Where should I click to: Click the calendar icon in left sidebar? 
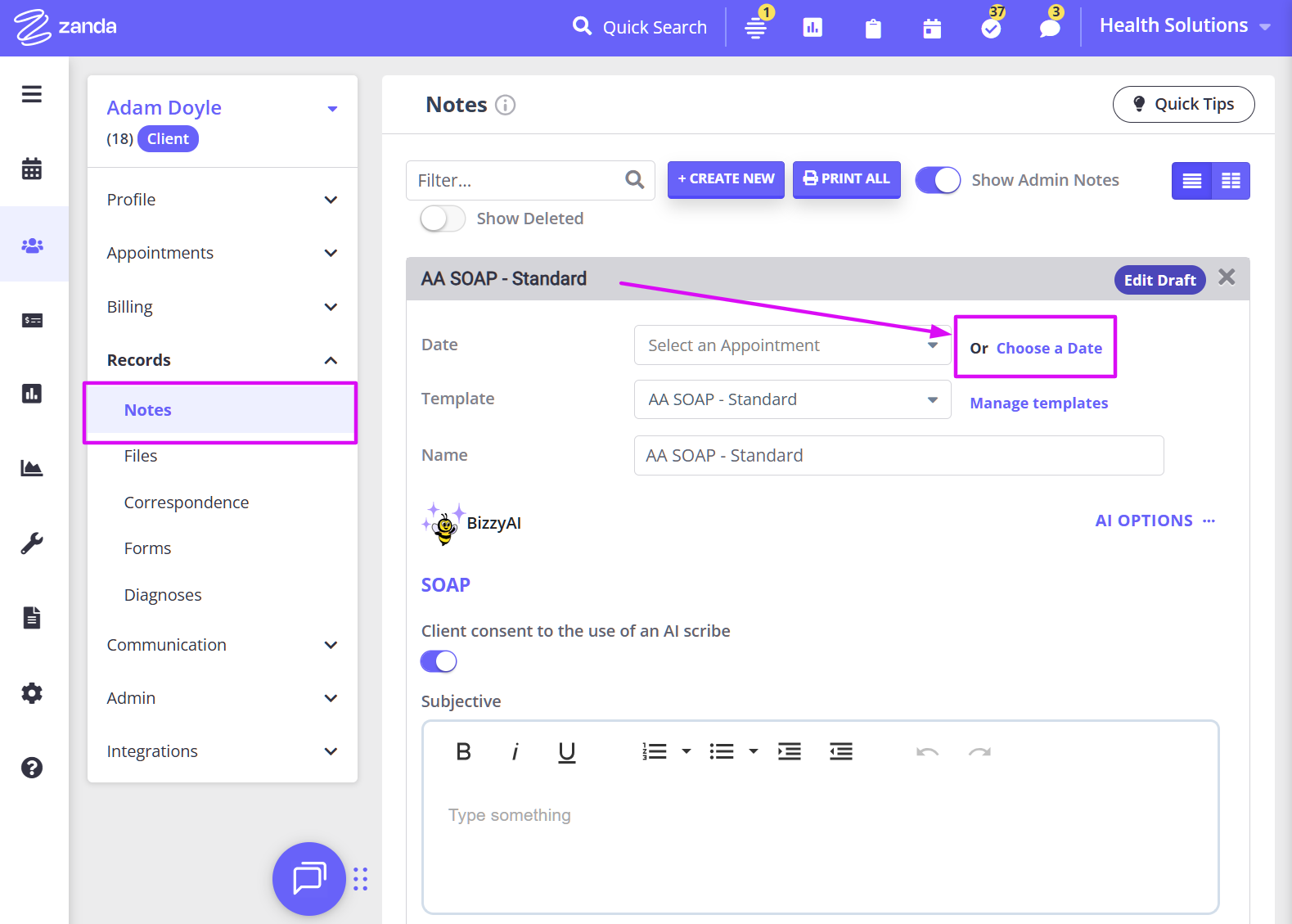[32, 169]
